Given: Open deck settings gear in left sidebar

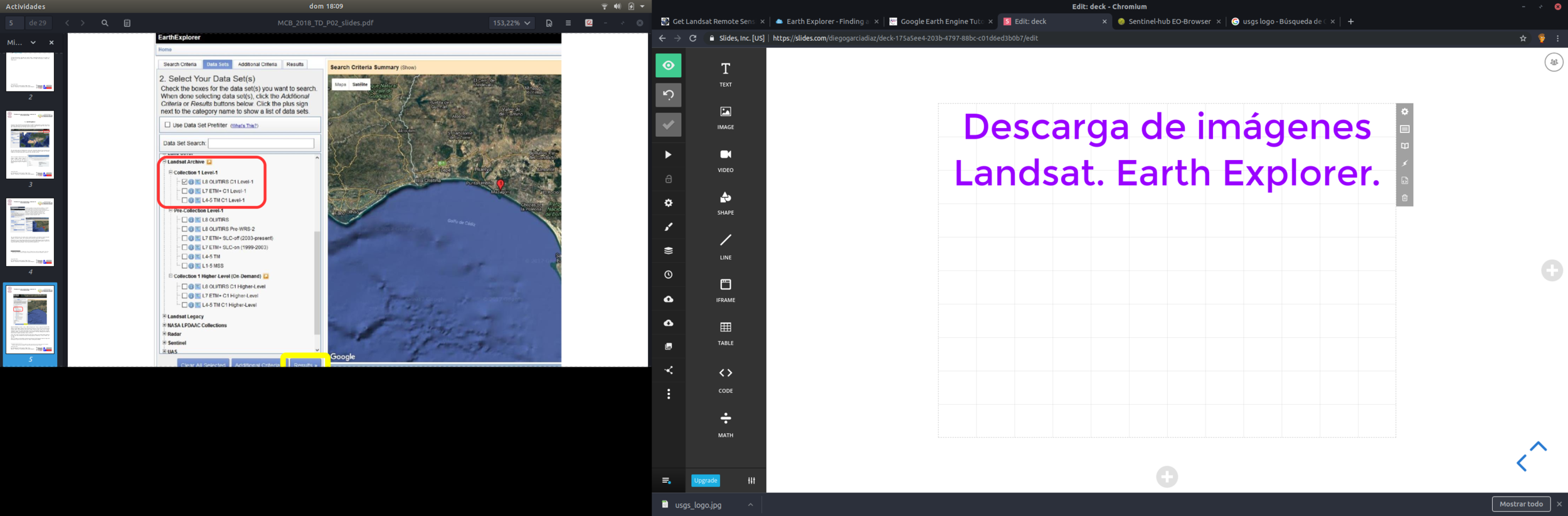Looking at the screenshot, I should coord(668,203).
